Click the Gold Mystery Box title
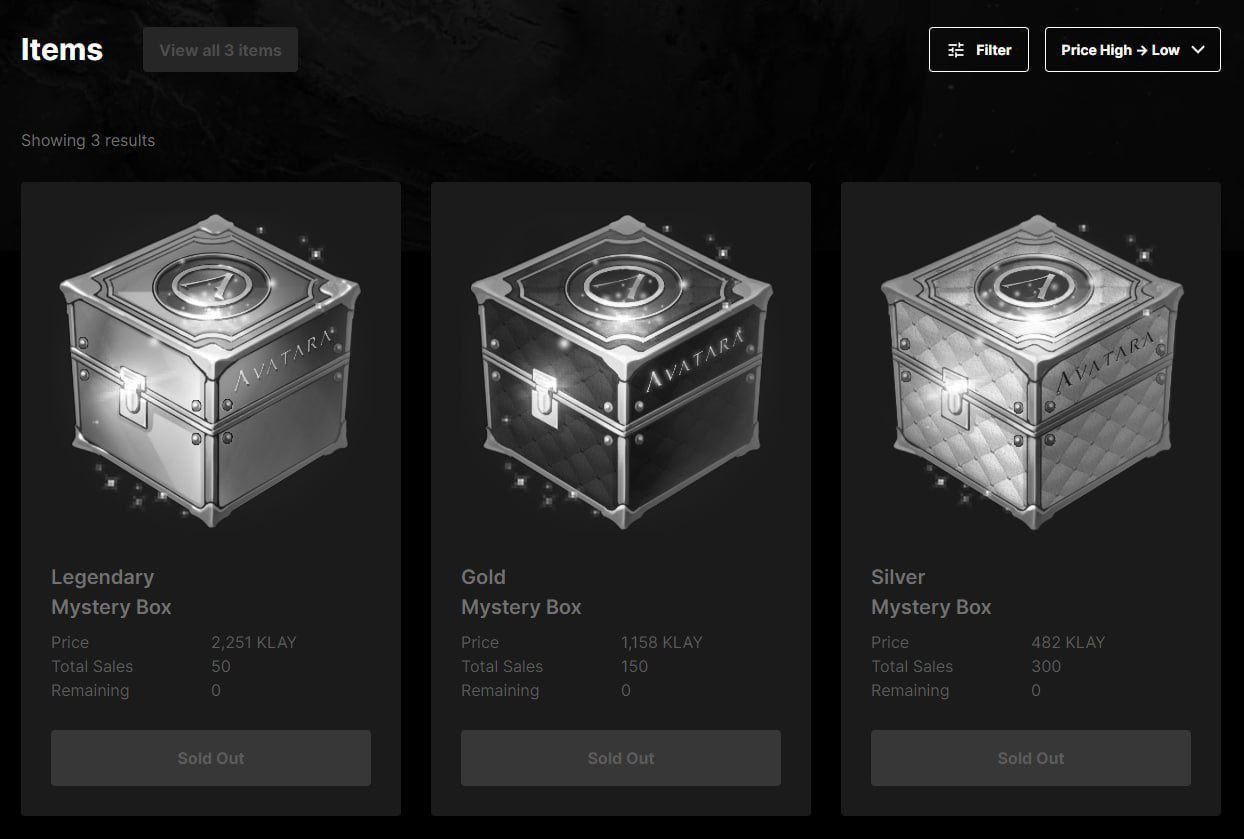1244x839 pixels. 521,592
